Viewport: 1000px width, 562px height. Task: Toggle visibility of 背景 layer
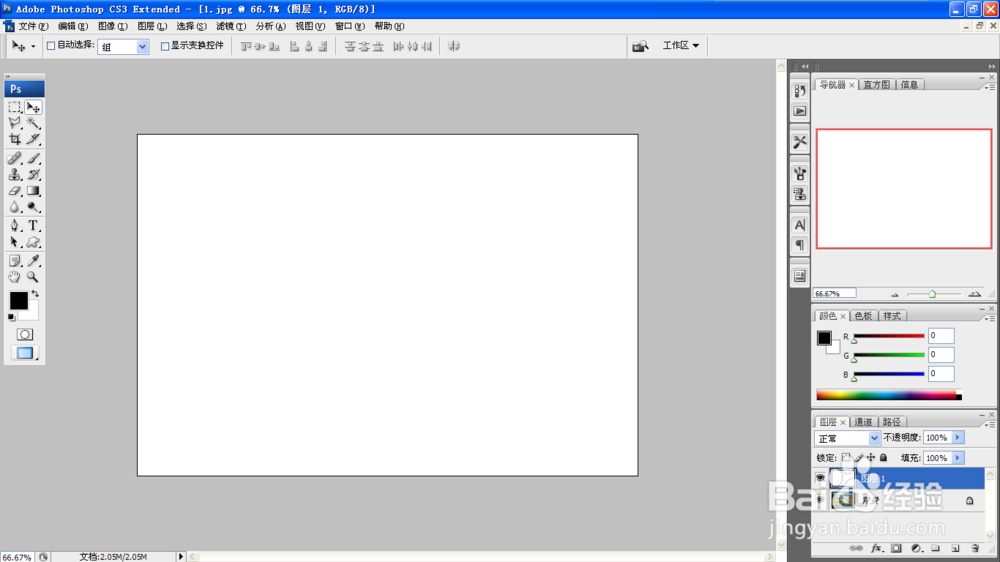[x=820, y=500]
